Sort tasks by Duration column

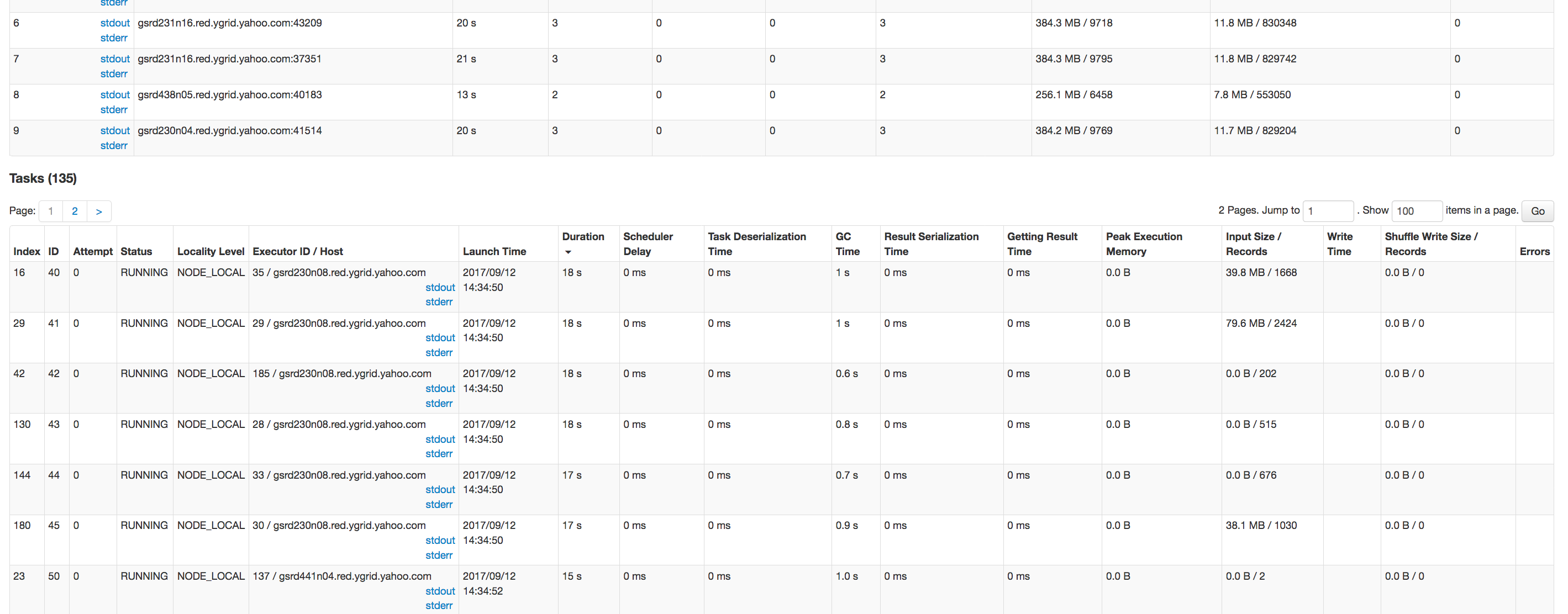pyautogui.click(x=582, y=237)
